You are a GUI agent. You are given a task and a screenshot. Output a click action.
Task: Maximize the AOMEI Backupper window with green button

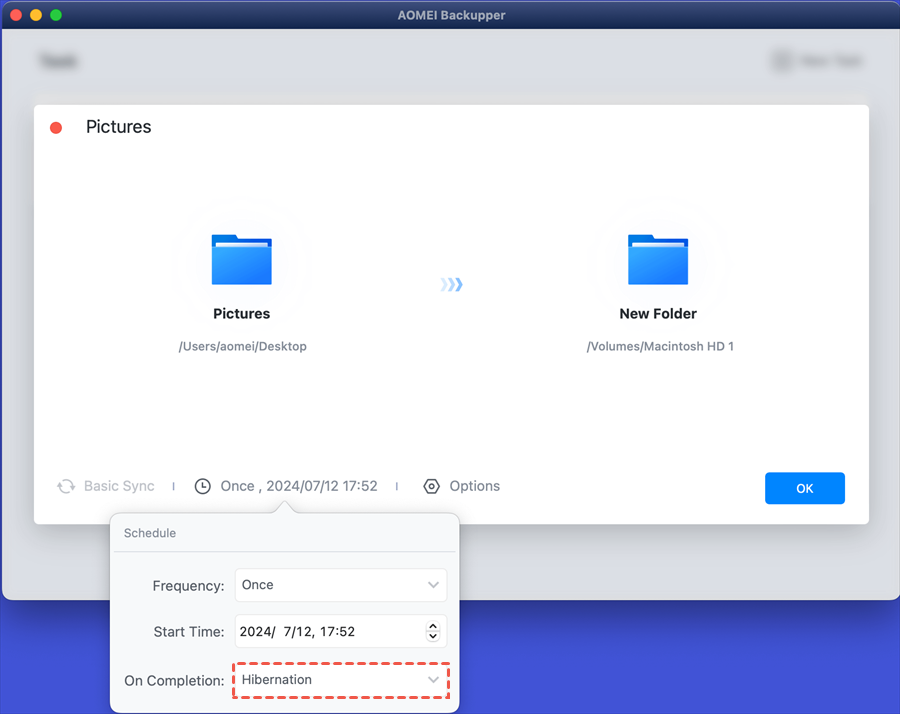coord(56,15)
